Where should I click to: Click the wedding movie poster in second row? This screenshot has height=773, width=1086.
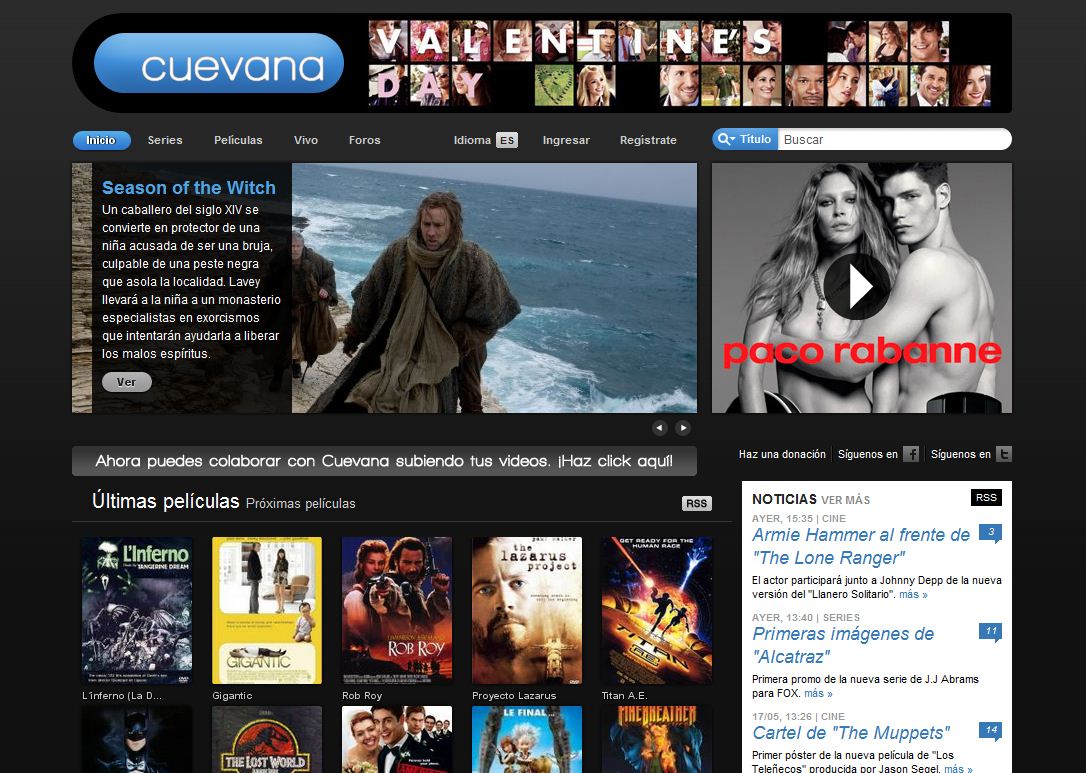click(x=397, y=739)
